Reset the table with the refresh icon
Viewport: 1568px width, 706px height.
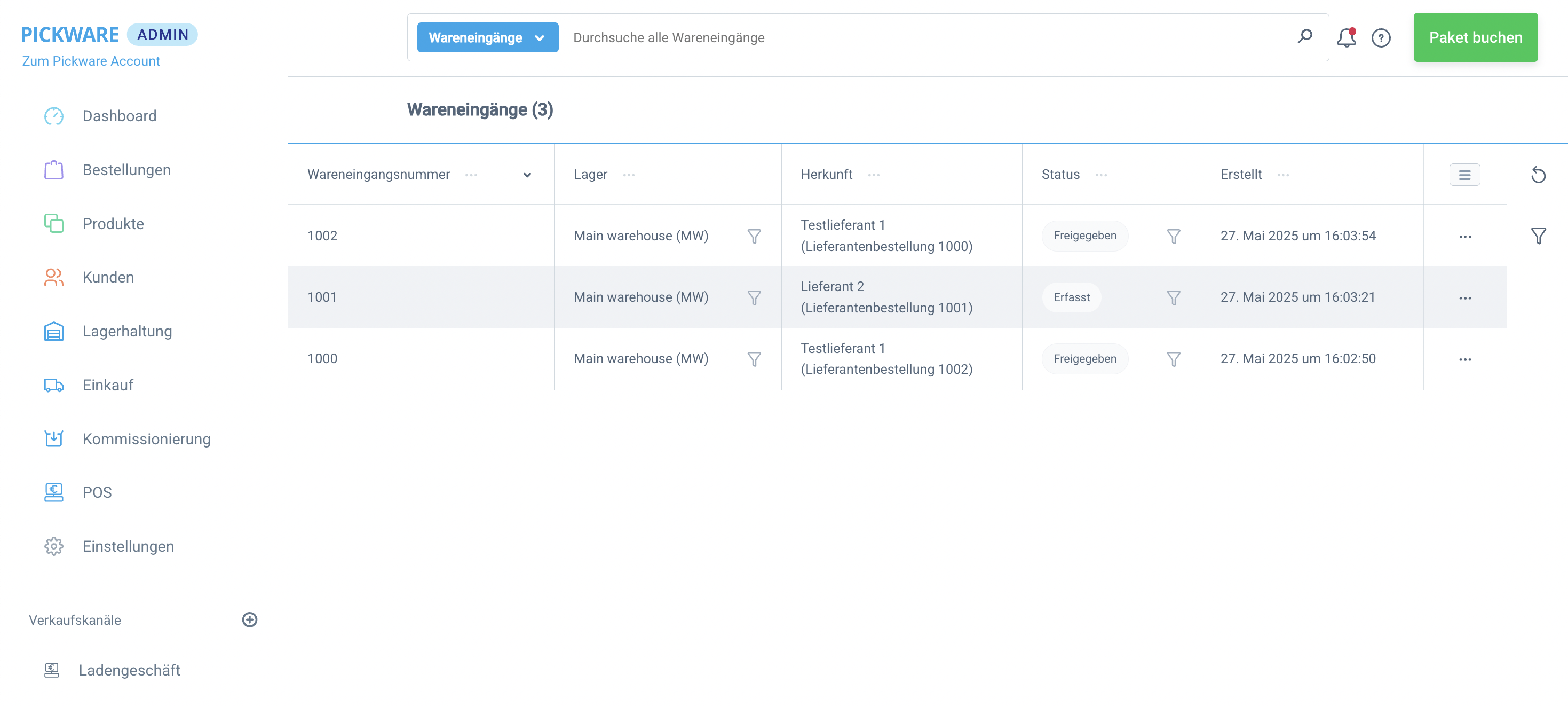1538,175
